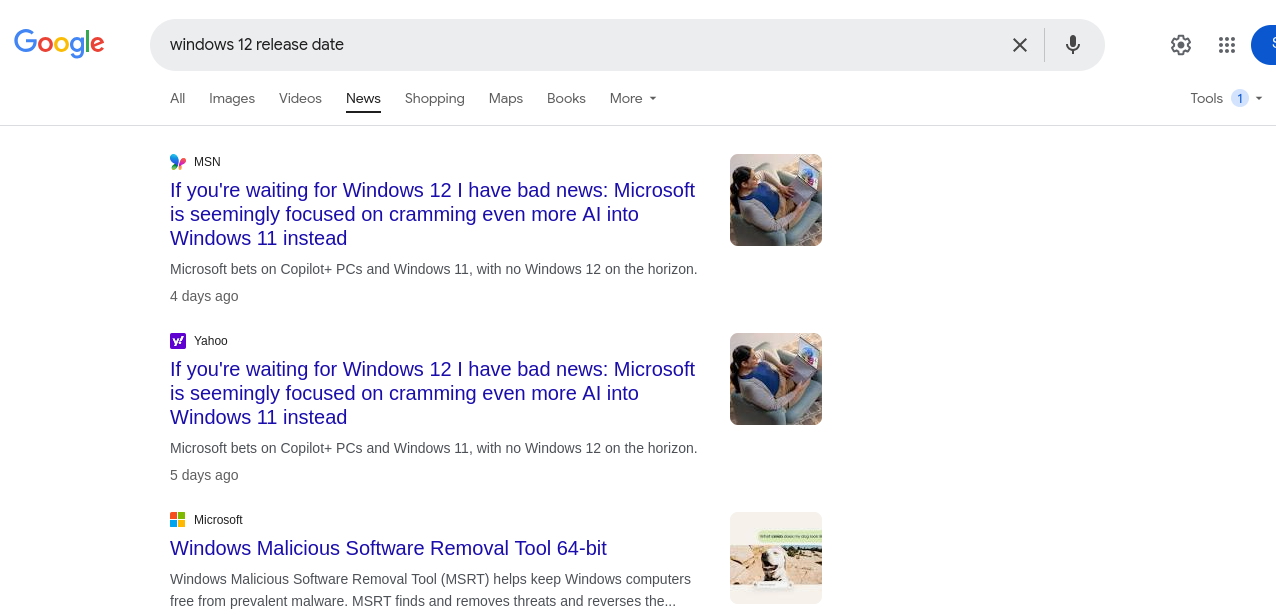
Task: Click the MSN source favicon
Action: [x=178, y=162]
